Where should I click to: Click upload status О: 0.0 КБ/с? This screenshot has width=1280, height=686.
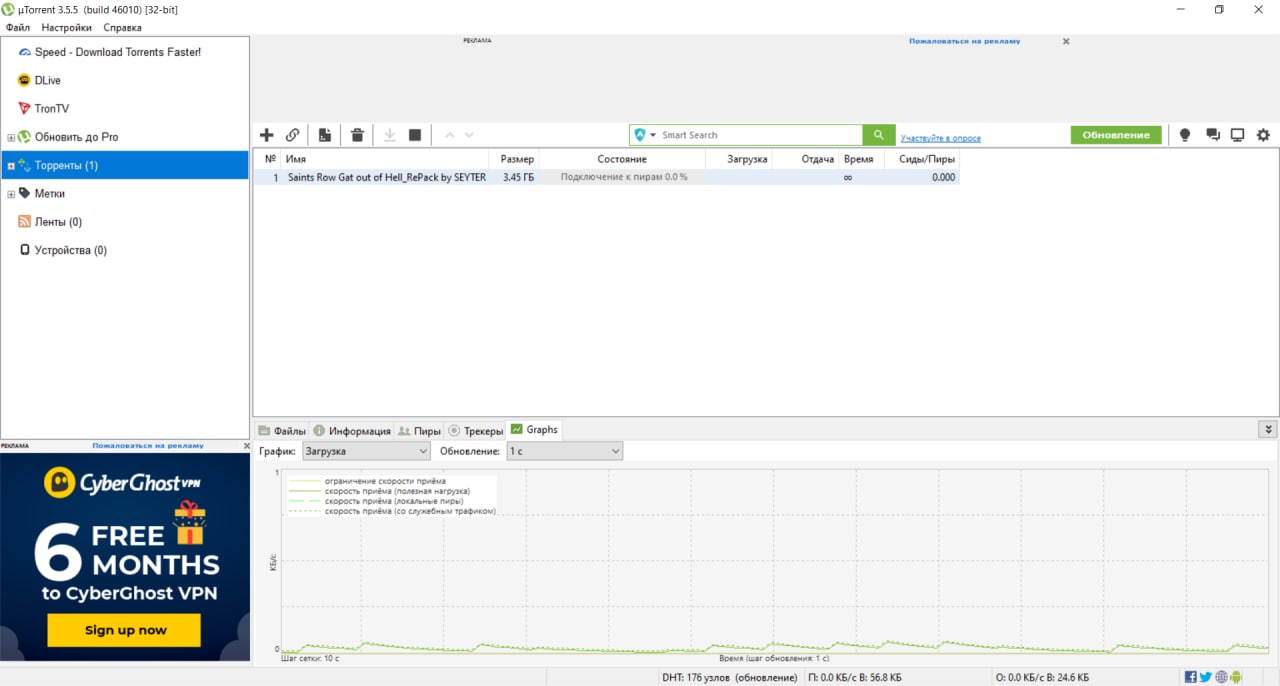[x=1042, y=677]
